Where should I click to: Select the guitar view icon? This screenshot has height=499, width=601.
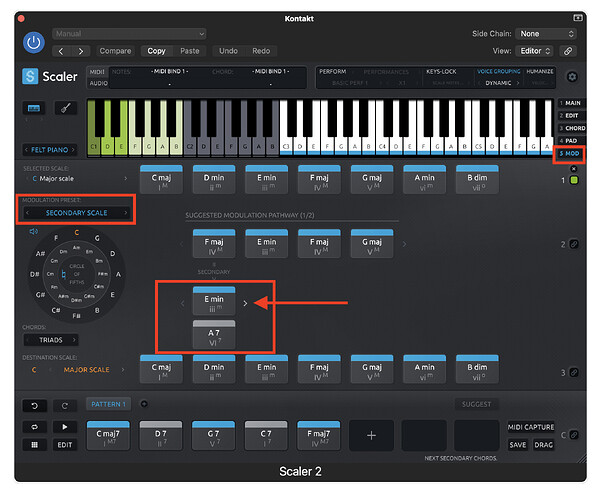[x=66, y=108]
